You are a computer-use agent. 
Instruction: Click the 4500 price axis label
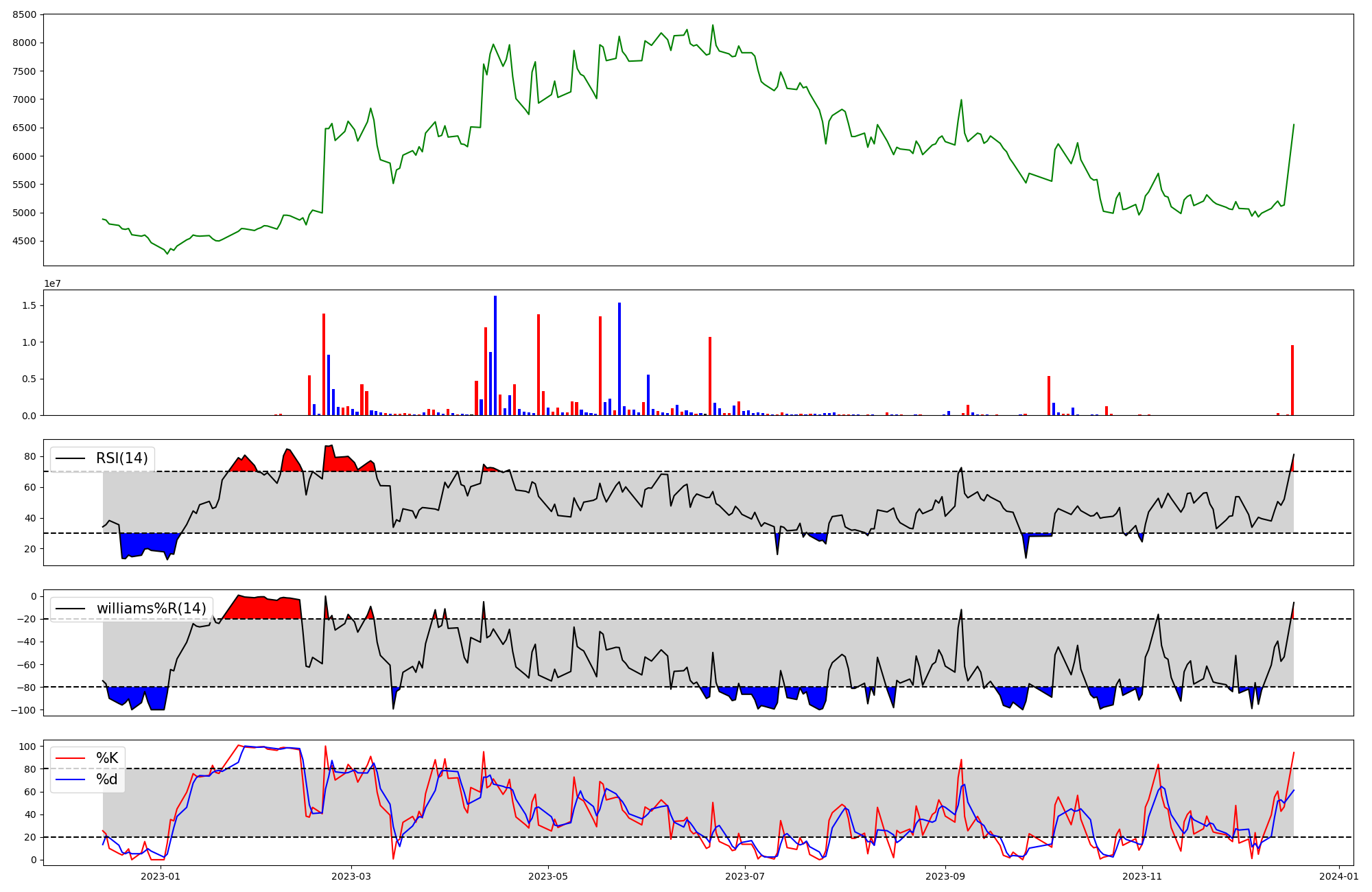[x=25, y=241]
